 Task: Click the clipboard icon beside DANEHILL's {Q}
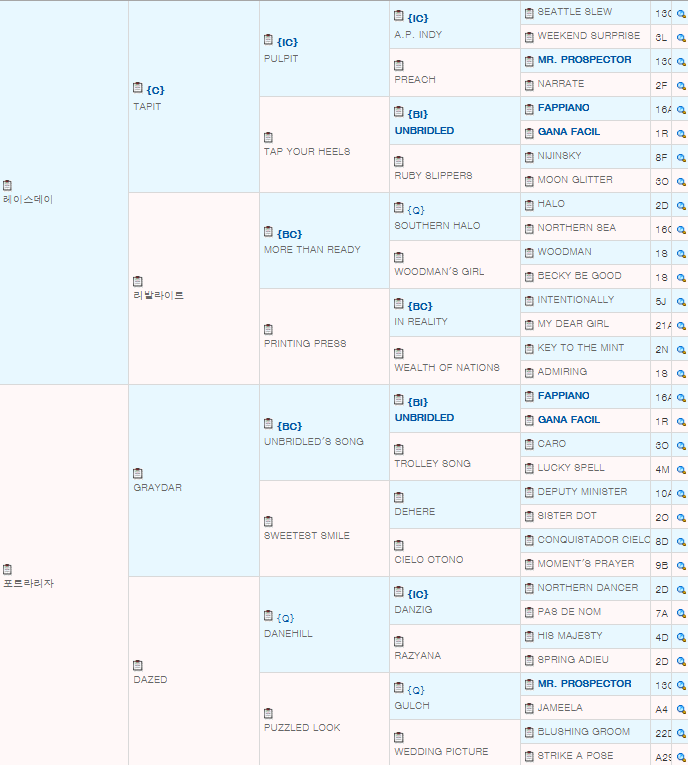click(x=268, y=616)
